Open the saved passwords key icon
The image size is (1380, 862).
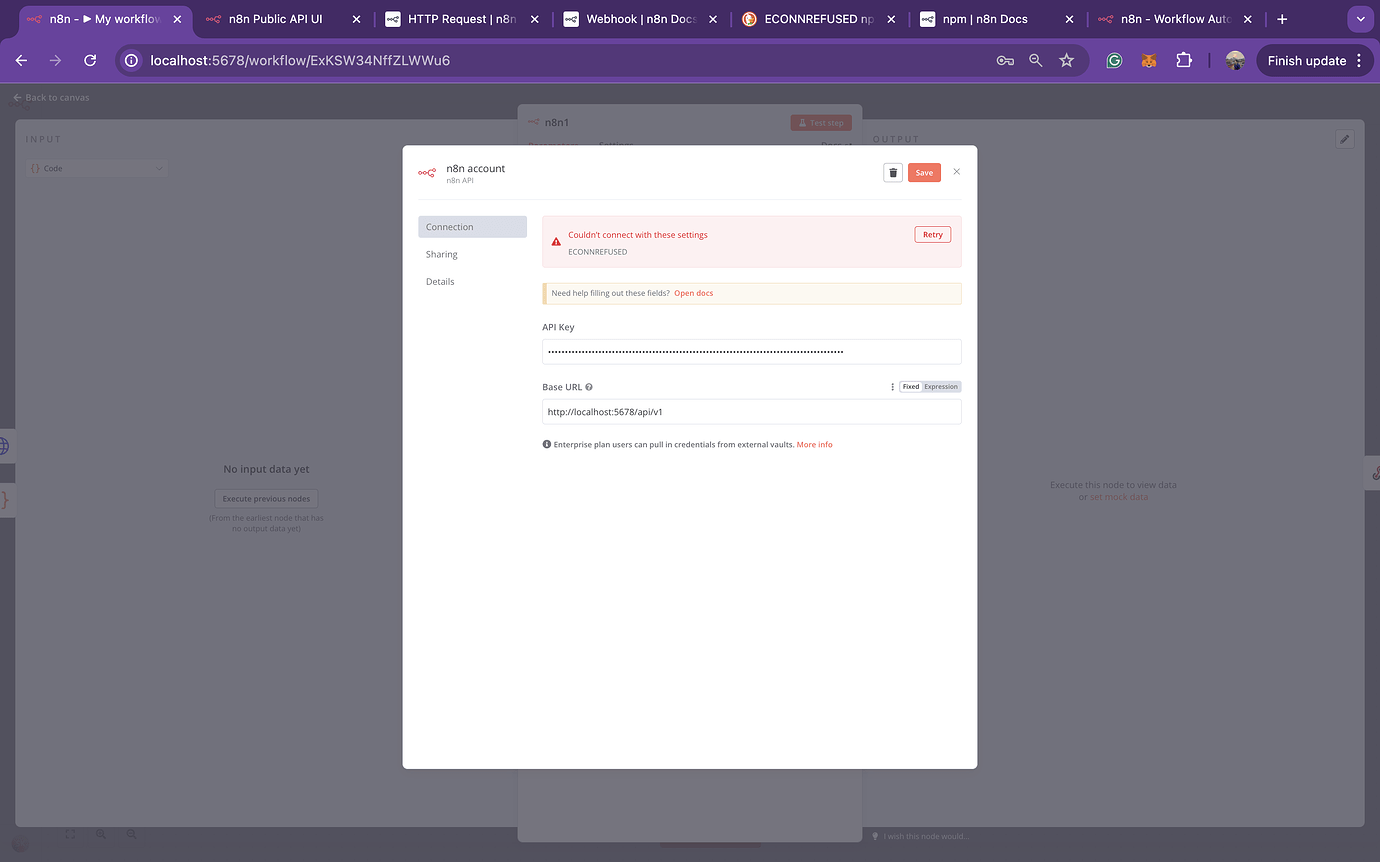(1005, 60)
